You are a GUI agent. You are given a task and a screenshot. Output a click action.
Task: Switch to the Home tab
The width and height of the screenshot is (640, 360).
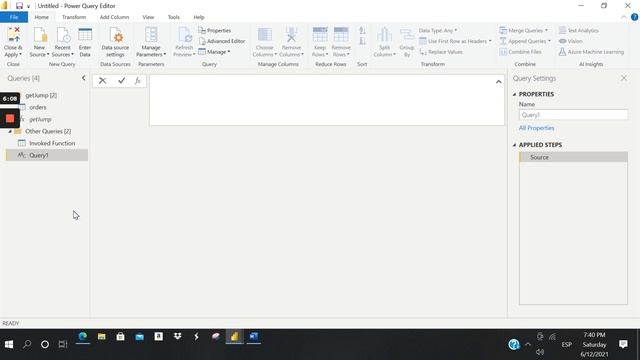click(42, 17)
